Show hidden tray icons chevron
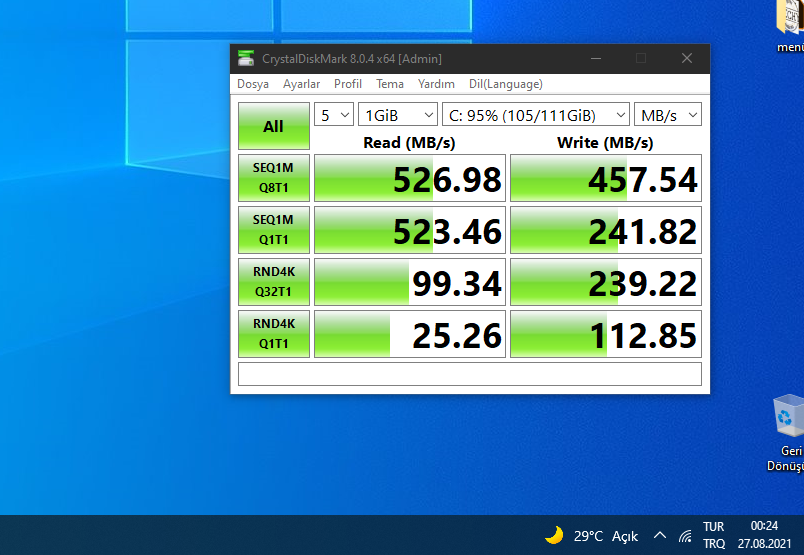Image resolution: width=804 pixels, height=555 pixels. (660, 536)
